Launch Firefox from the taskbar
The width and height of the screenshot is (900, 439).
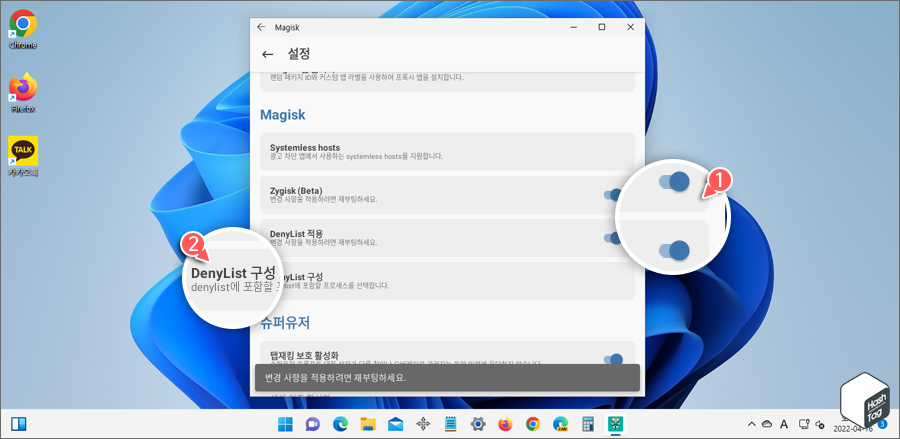505,424
